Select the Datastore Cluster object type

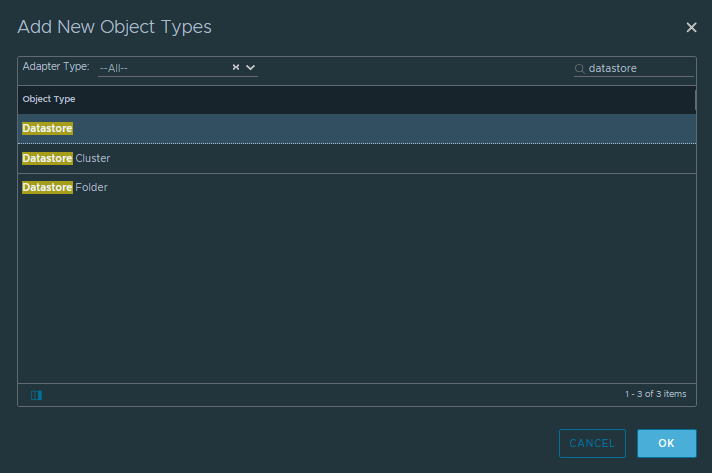pos(357,158)
